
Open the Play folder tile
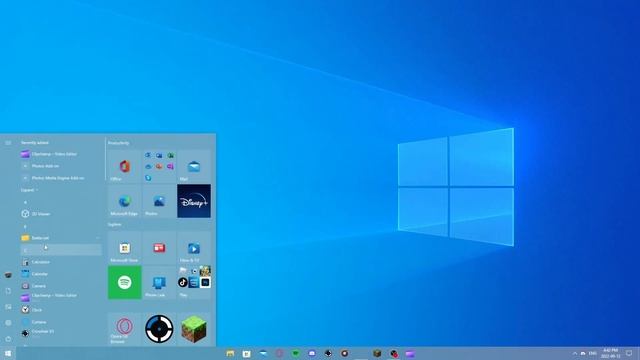194,282
